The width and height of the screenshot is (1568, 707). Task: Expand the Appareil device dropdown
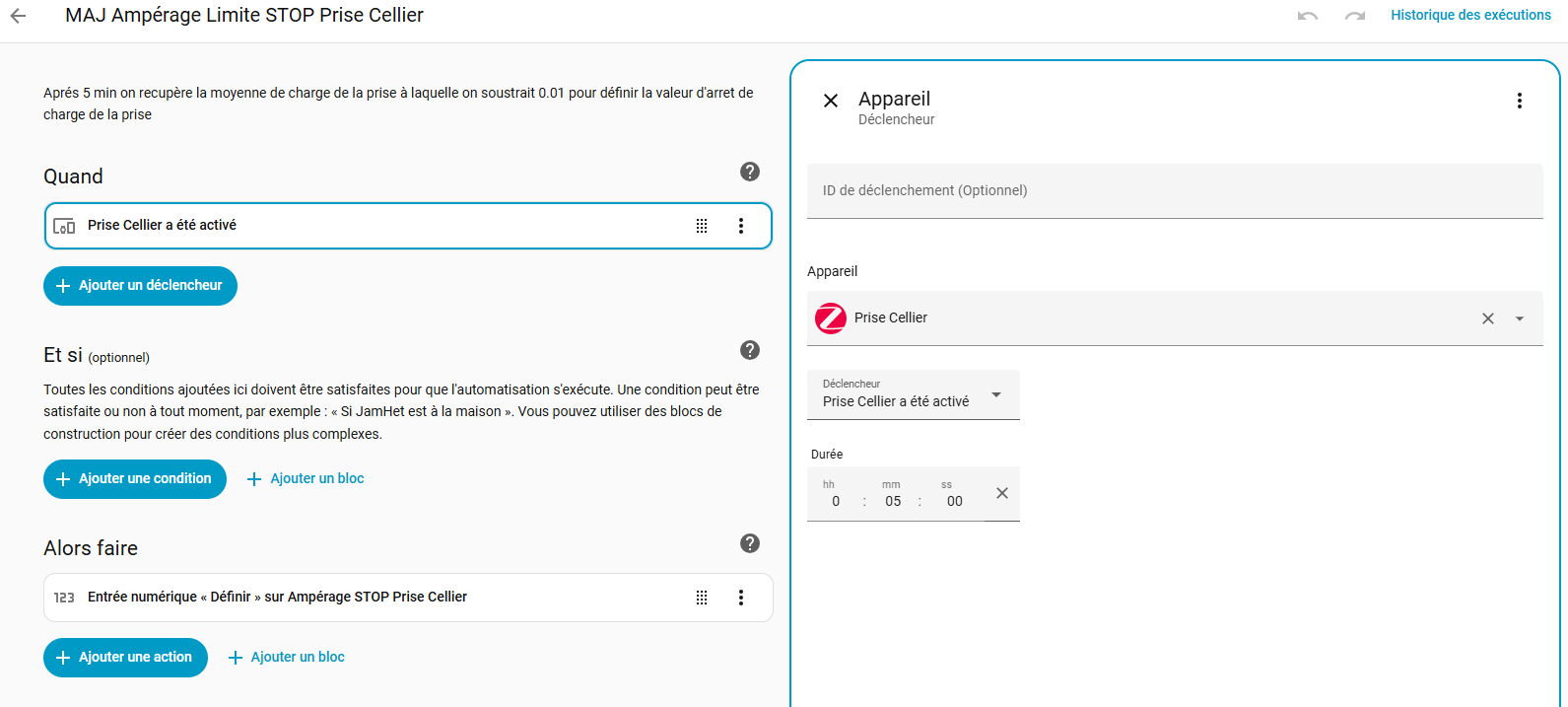pyautogui.click(x=1520, y=318)
